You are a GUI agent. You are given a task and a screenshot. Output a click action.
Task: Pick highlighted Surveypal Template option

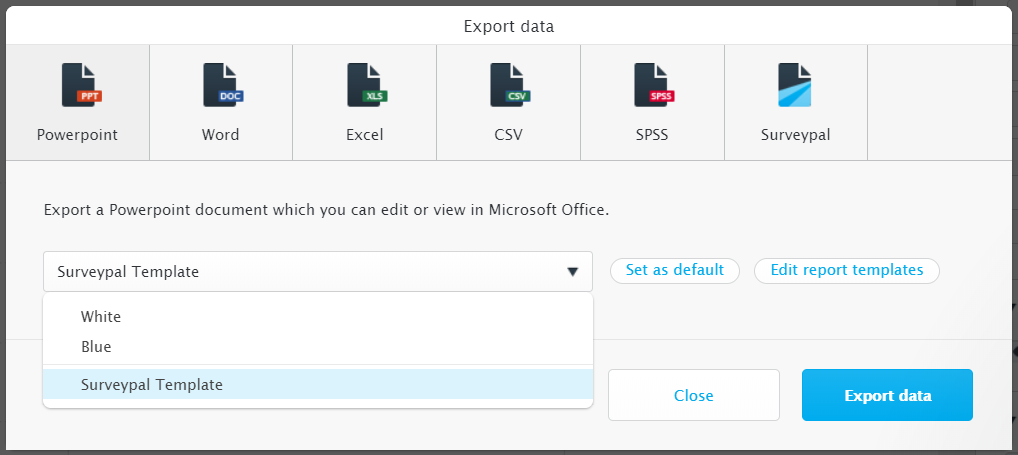coord(318,384)
